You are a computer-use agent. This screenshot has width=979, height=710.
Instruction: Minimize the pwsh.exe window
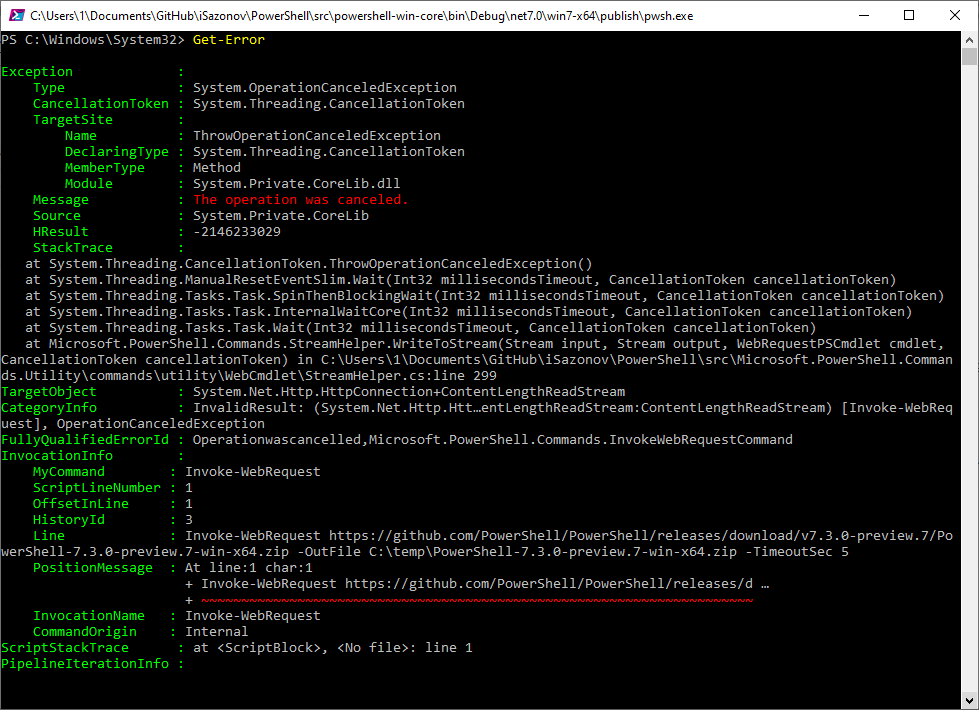click(864, 16)
